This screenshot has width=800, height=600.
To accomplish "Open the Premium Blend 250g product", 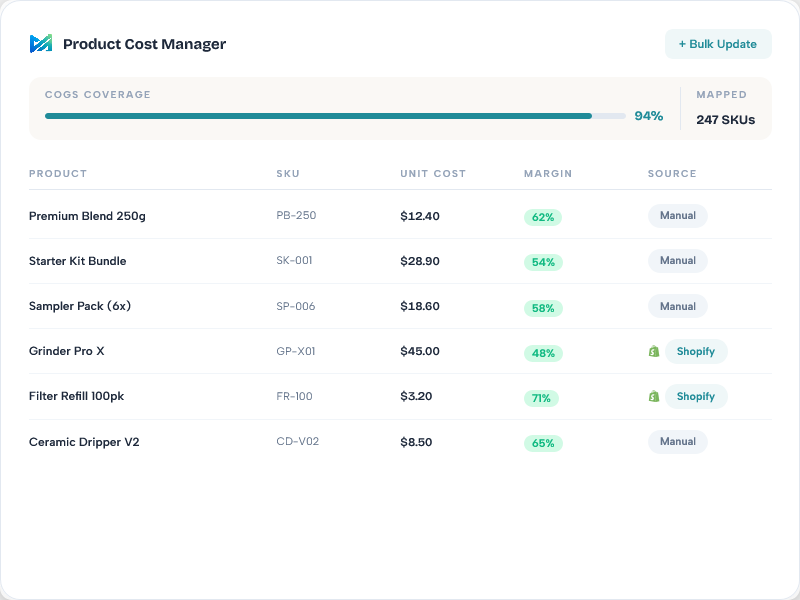I will pos(88,216).
